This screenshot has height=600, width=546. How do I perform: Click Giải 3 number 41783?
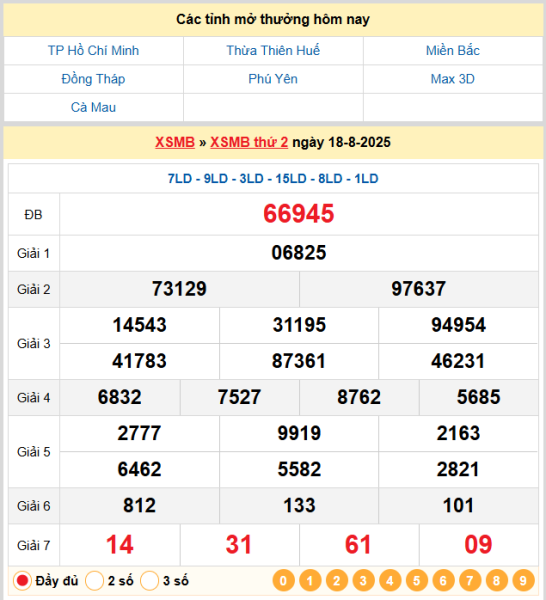[140, 361]
